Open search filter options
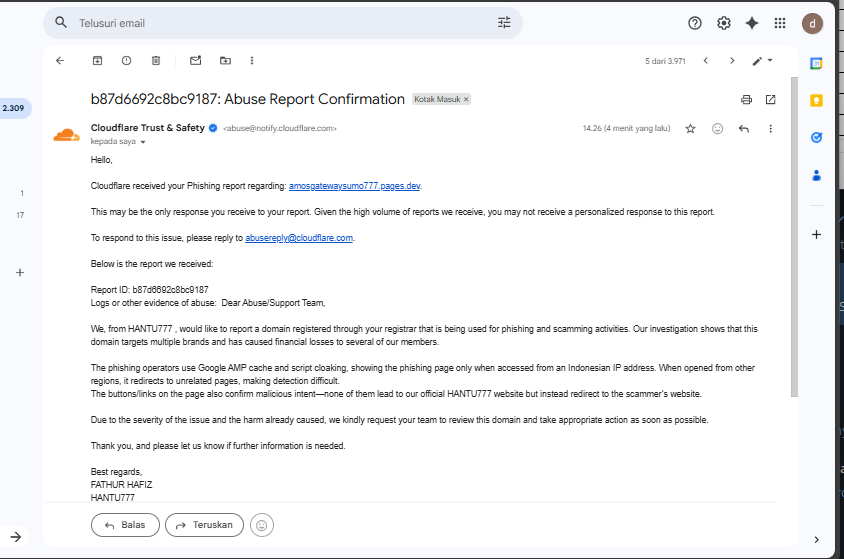 [x=504, y=23]
